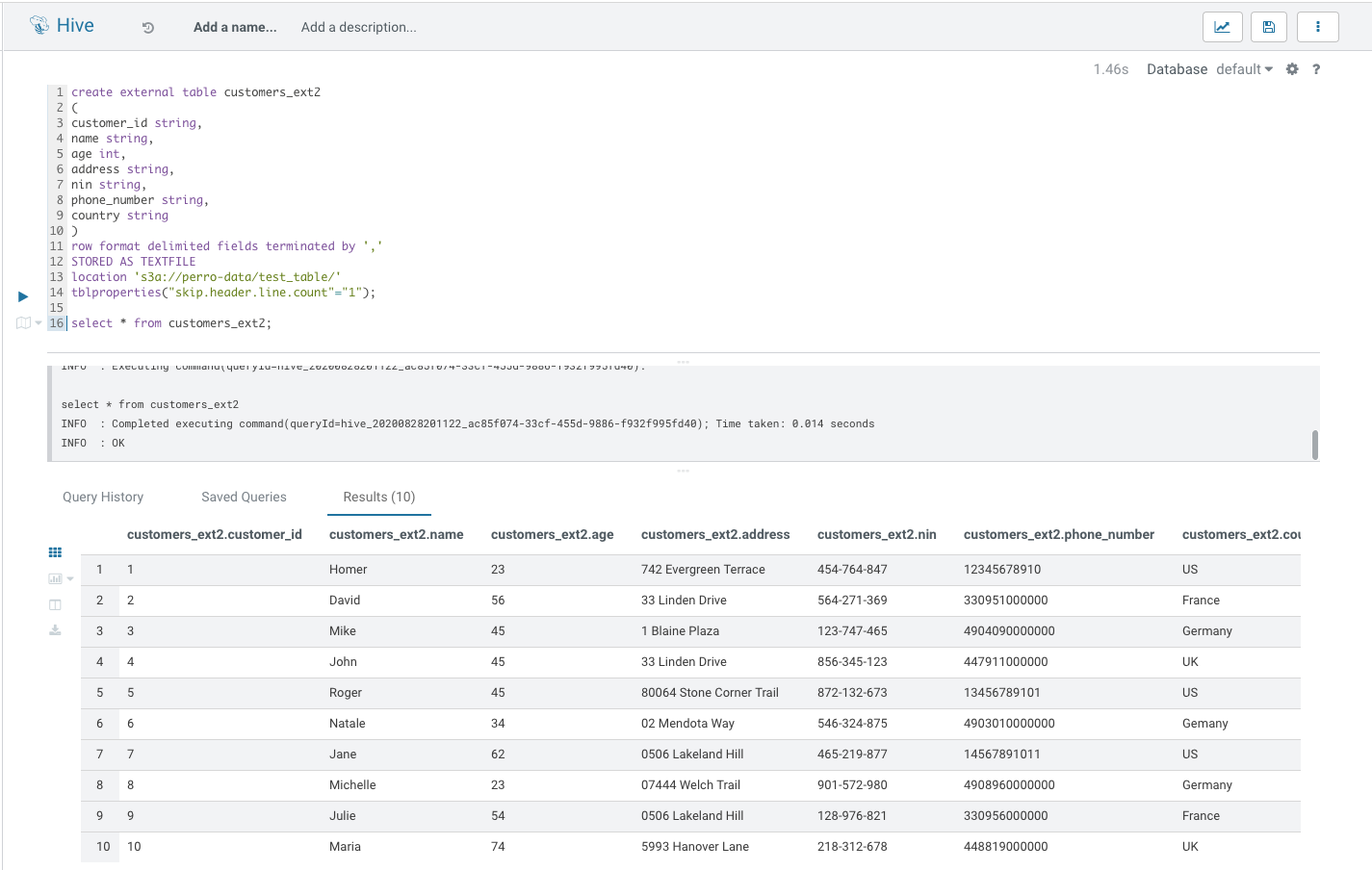Click the help question mark icon
Viewport: 1372px width, 870px height.
[x=1316, y=69]
